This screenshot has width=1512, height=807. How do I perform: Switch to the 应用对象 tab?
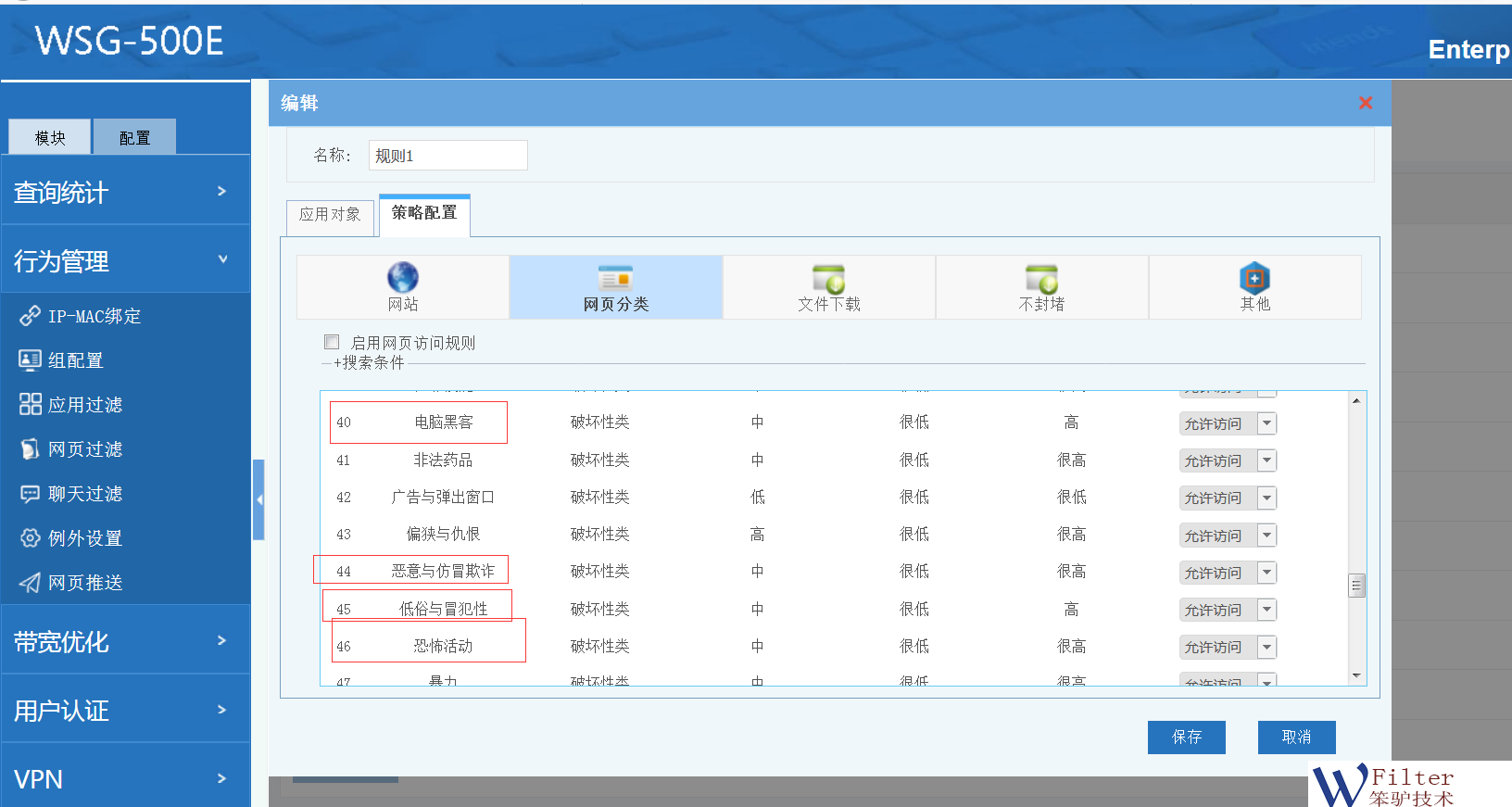330,215
